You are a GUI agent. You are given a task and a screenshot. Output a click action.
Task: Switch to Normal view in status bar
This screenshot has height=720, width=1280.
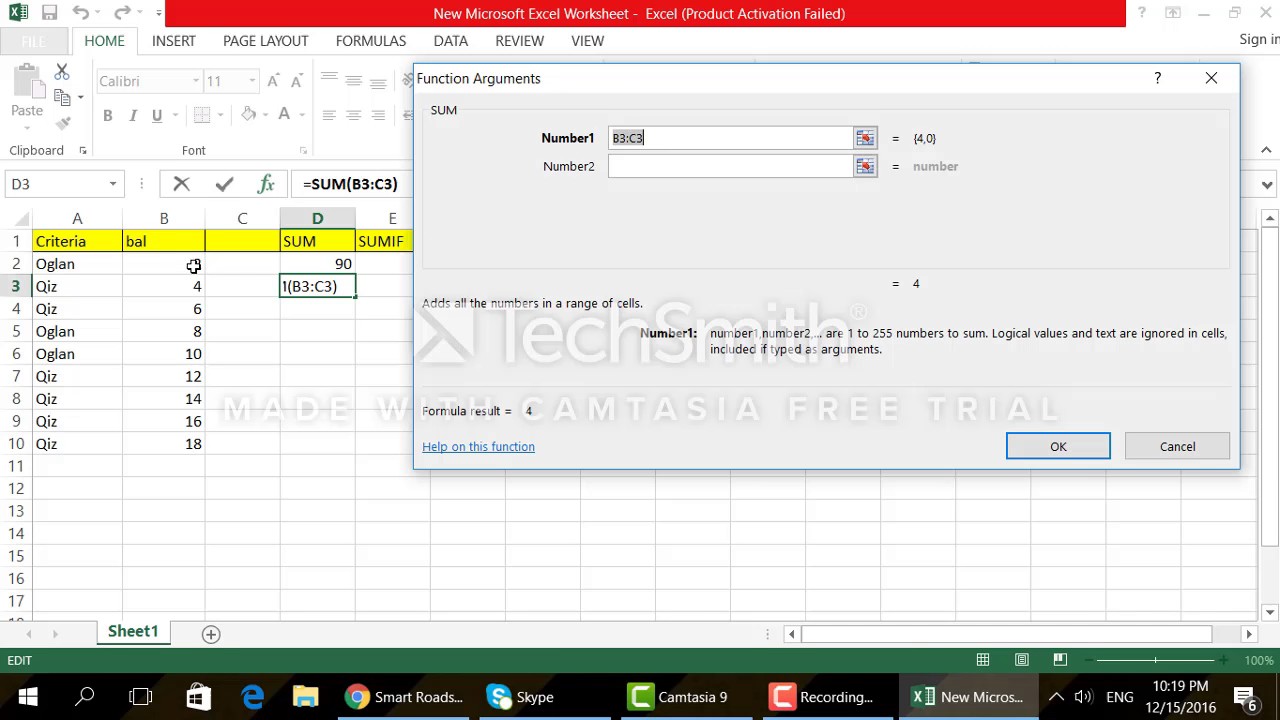pyautogui.click(x=983, y=660)
